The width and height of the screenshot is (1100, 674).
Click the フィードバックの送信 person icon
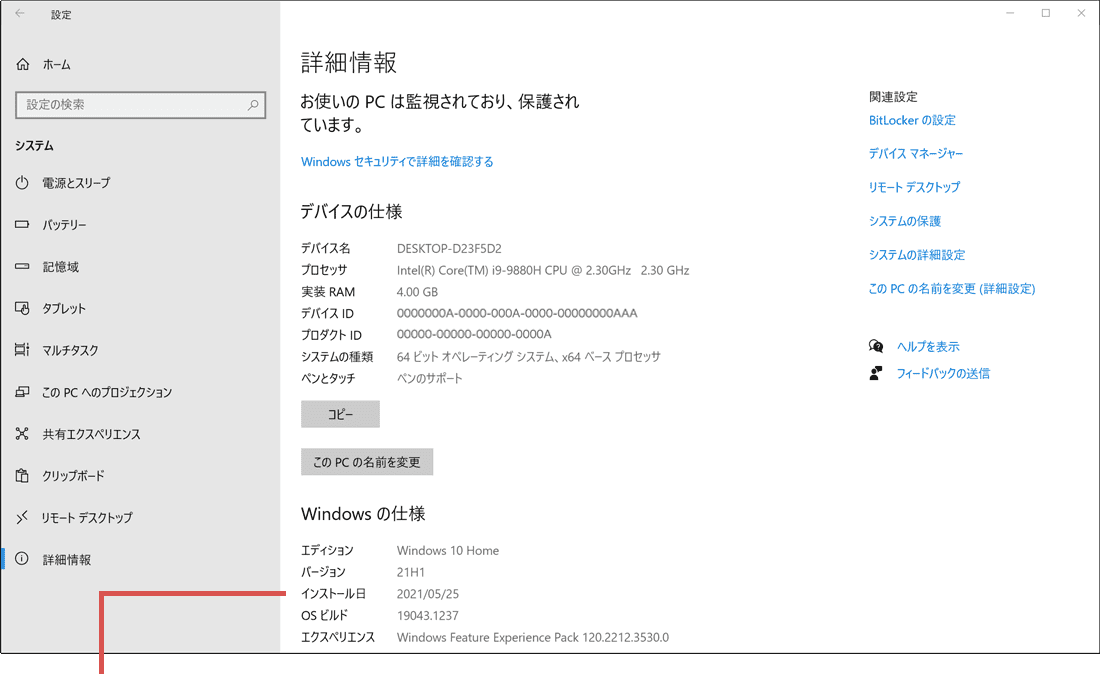[x=876, y=373]
